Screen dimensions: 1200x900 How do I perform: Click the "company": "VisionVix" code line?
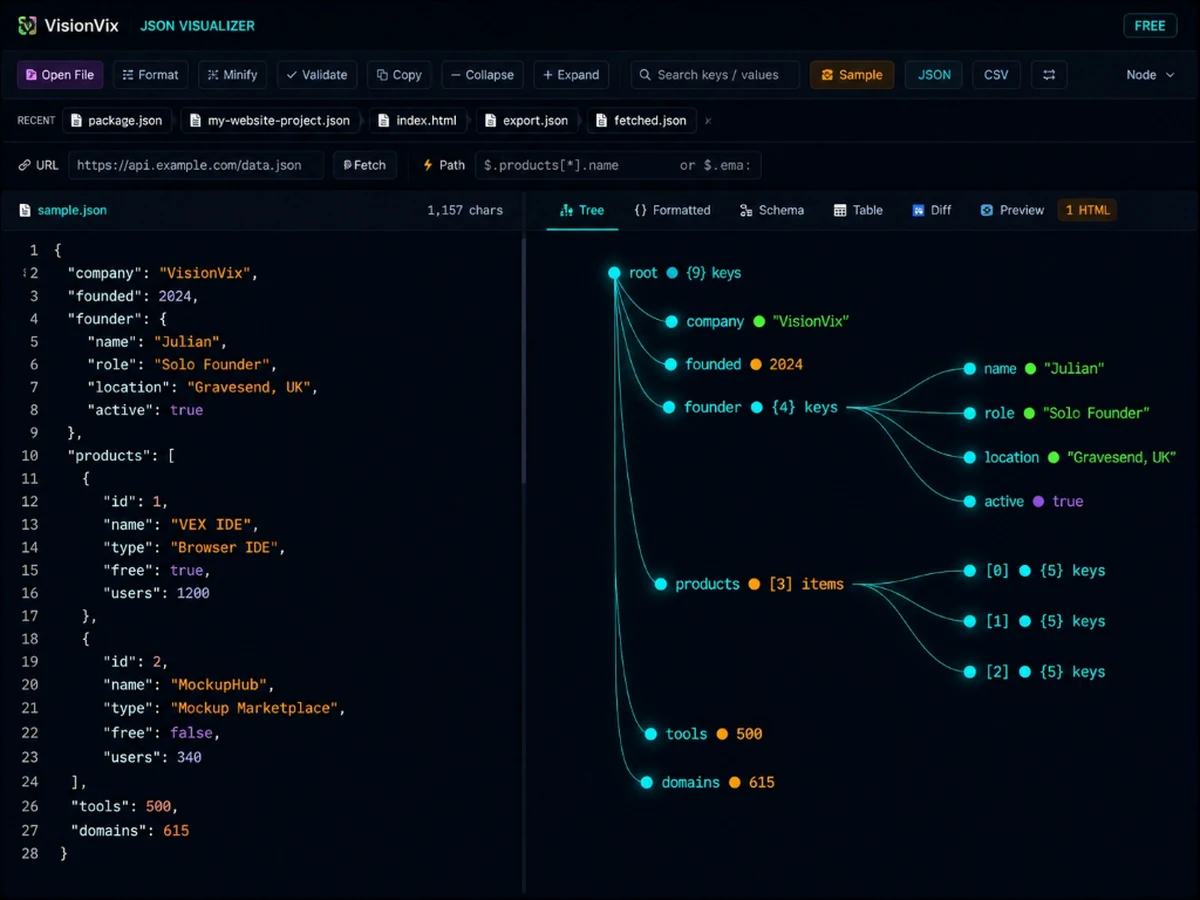point(163,273)
